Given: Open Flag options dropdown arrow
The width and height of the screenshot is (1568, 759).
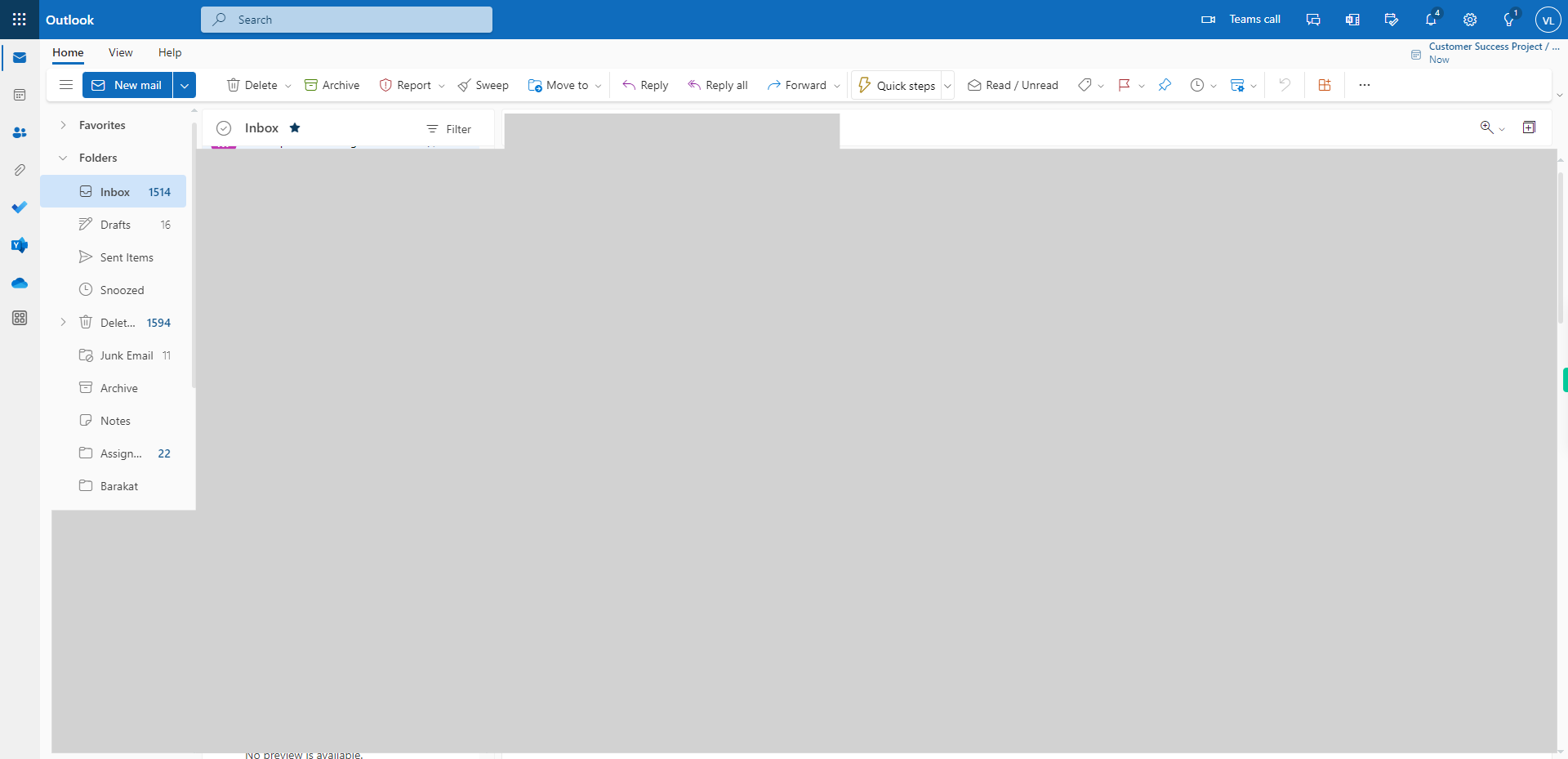Looking at the screenshot, I should coord(1142,86).
